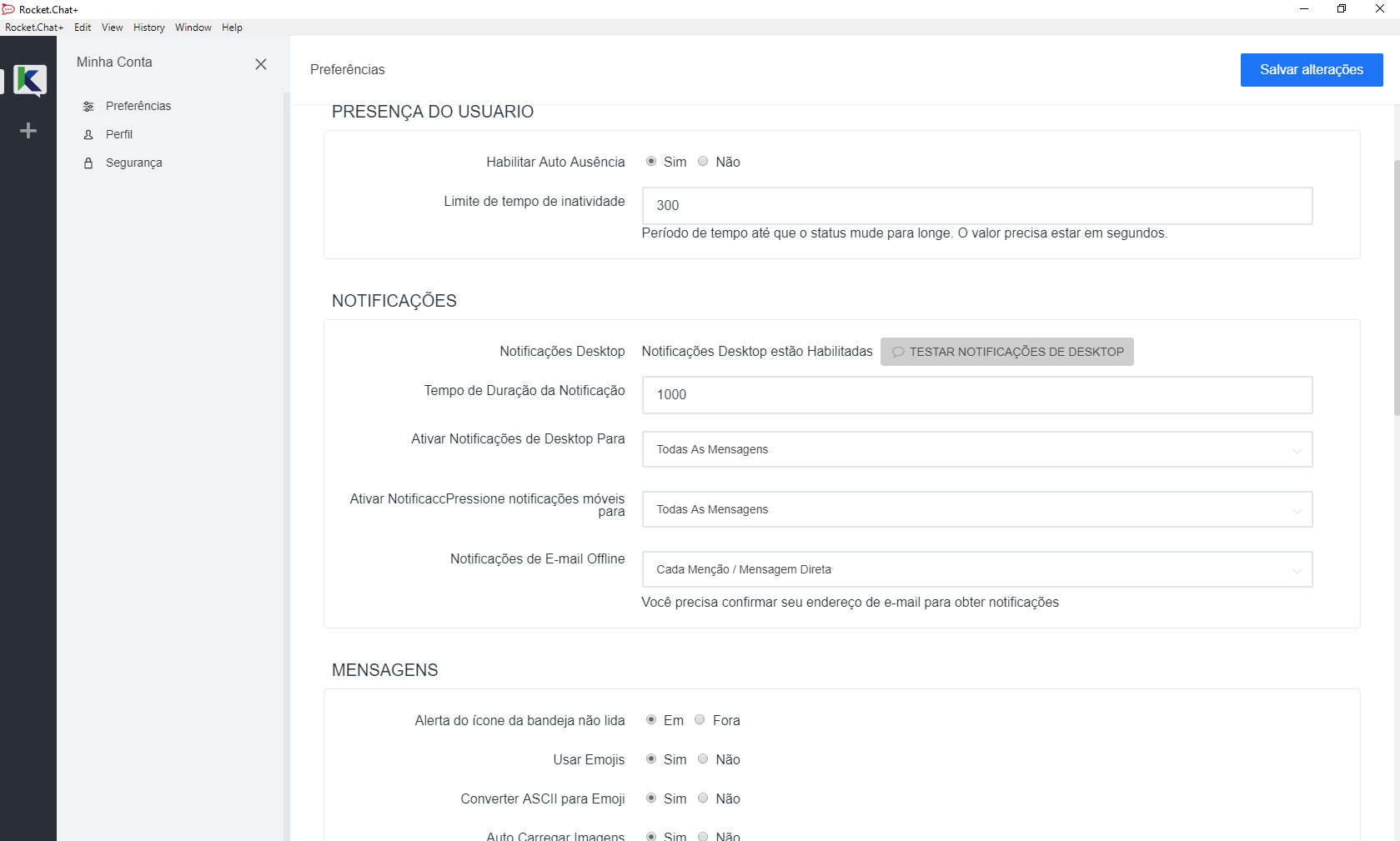Click the Perfil person icon
Screen dimensions: 1400x841
click(88, 134)
